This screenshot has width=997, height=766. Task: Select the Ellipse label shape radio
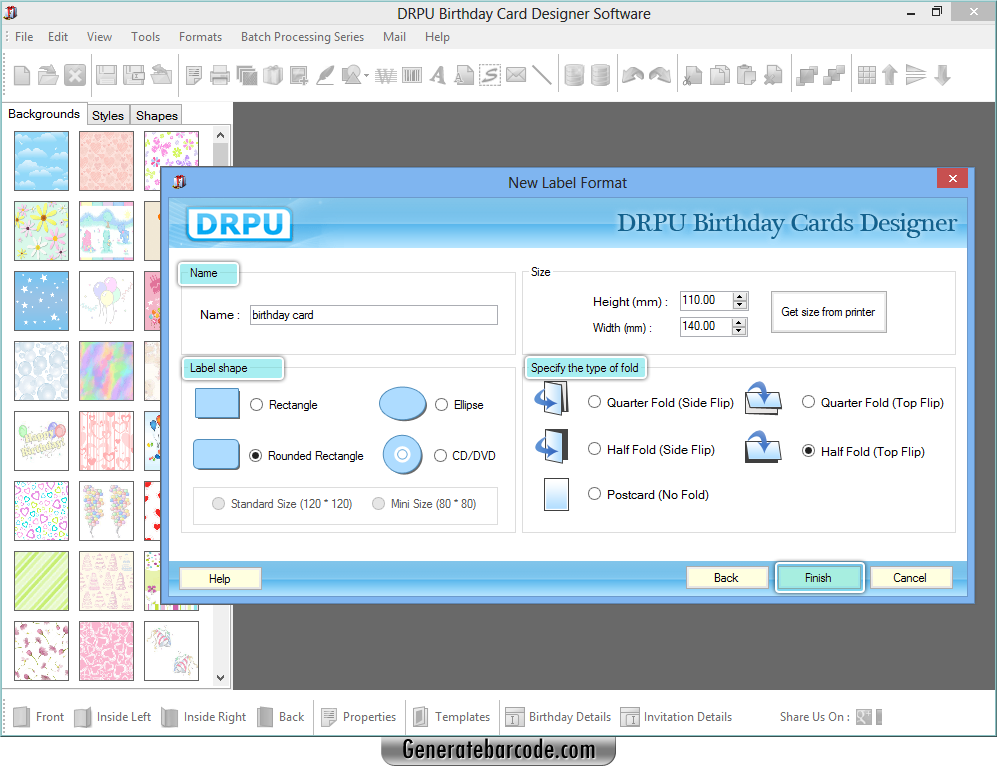tap(441, 405)
